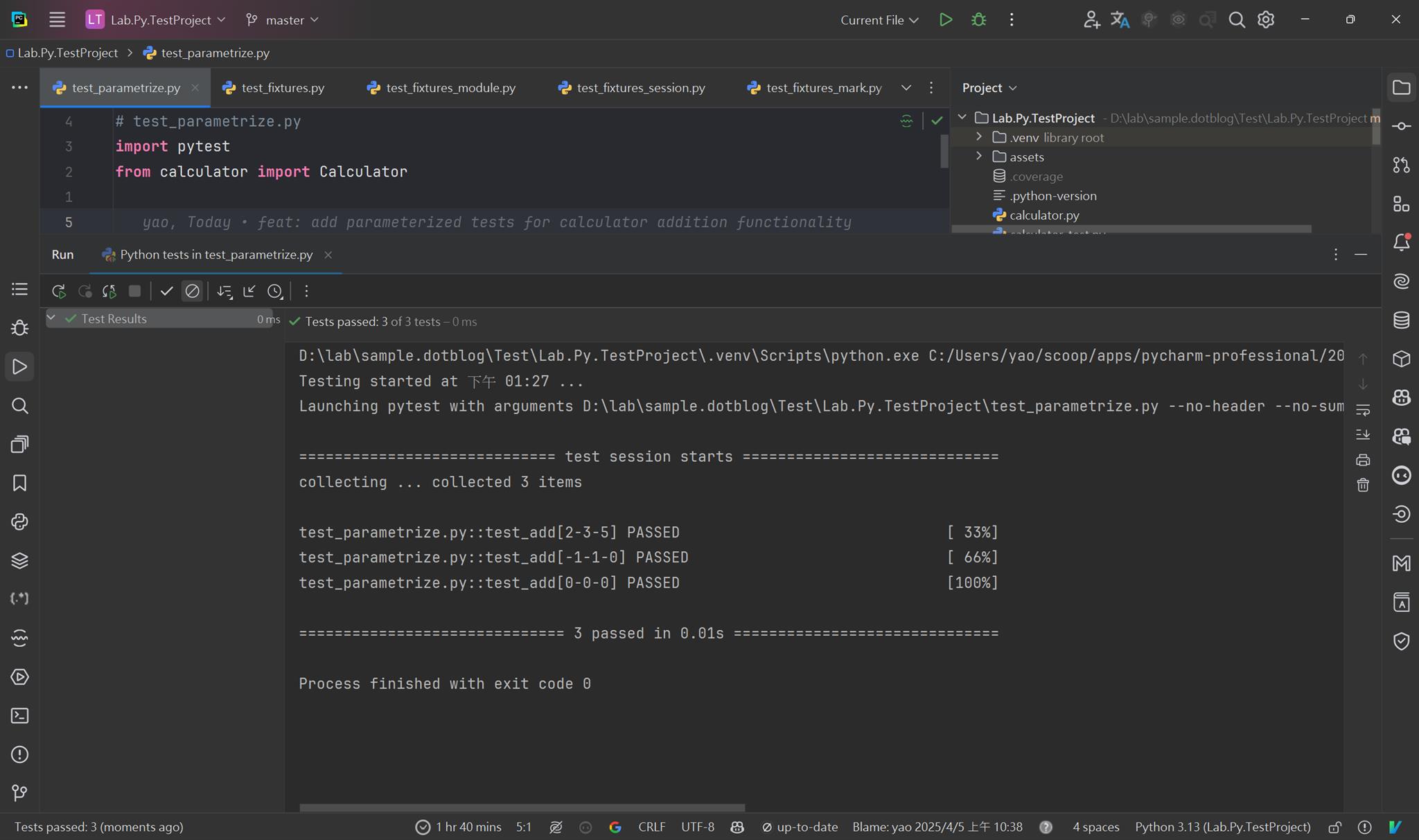Image resolution: width=1419 pixels, height=840 pixels.
Task: Open Current File run configuration dropdown
Action: click(x=879, y=20)
